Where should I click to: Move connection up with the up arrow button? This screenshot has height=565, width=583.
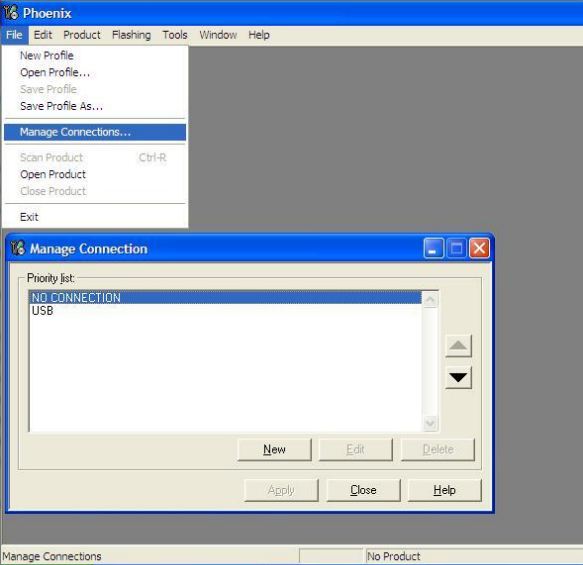(x=458, y=346)
